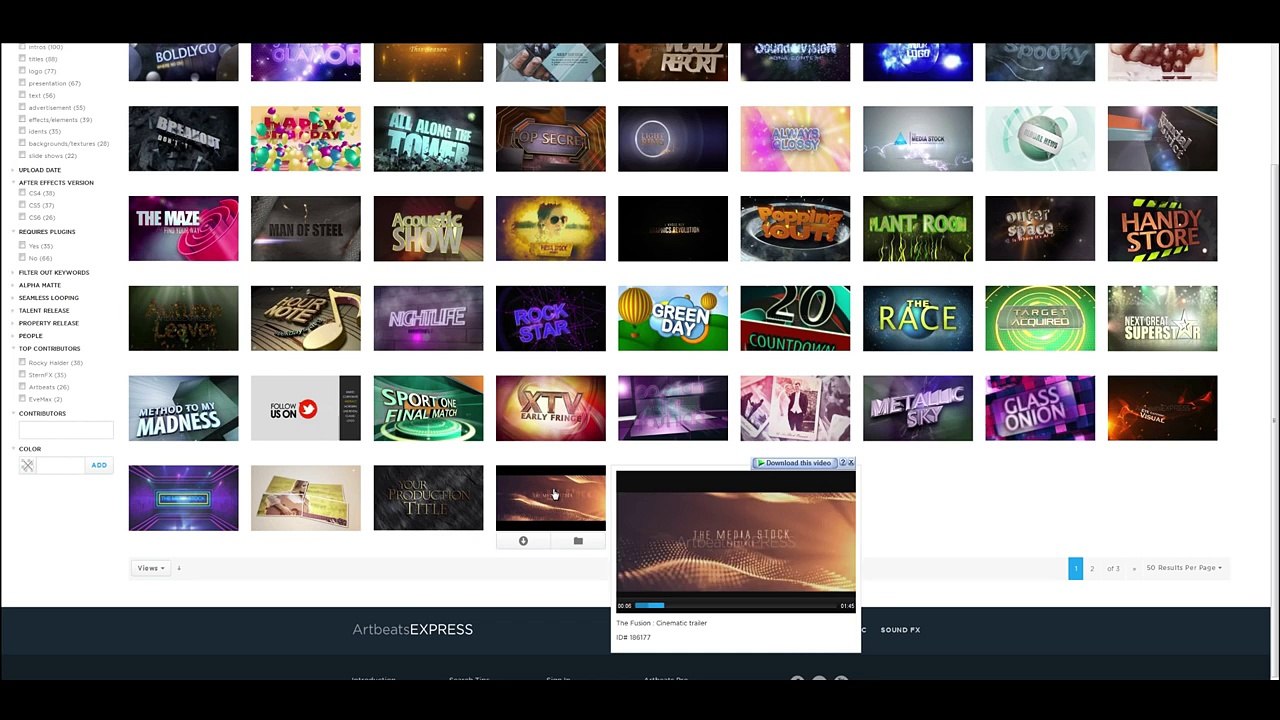
Task: Tick the CS4 (38) checkbox
Action: click(x=23, y=193)
